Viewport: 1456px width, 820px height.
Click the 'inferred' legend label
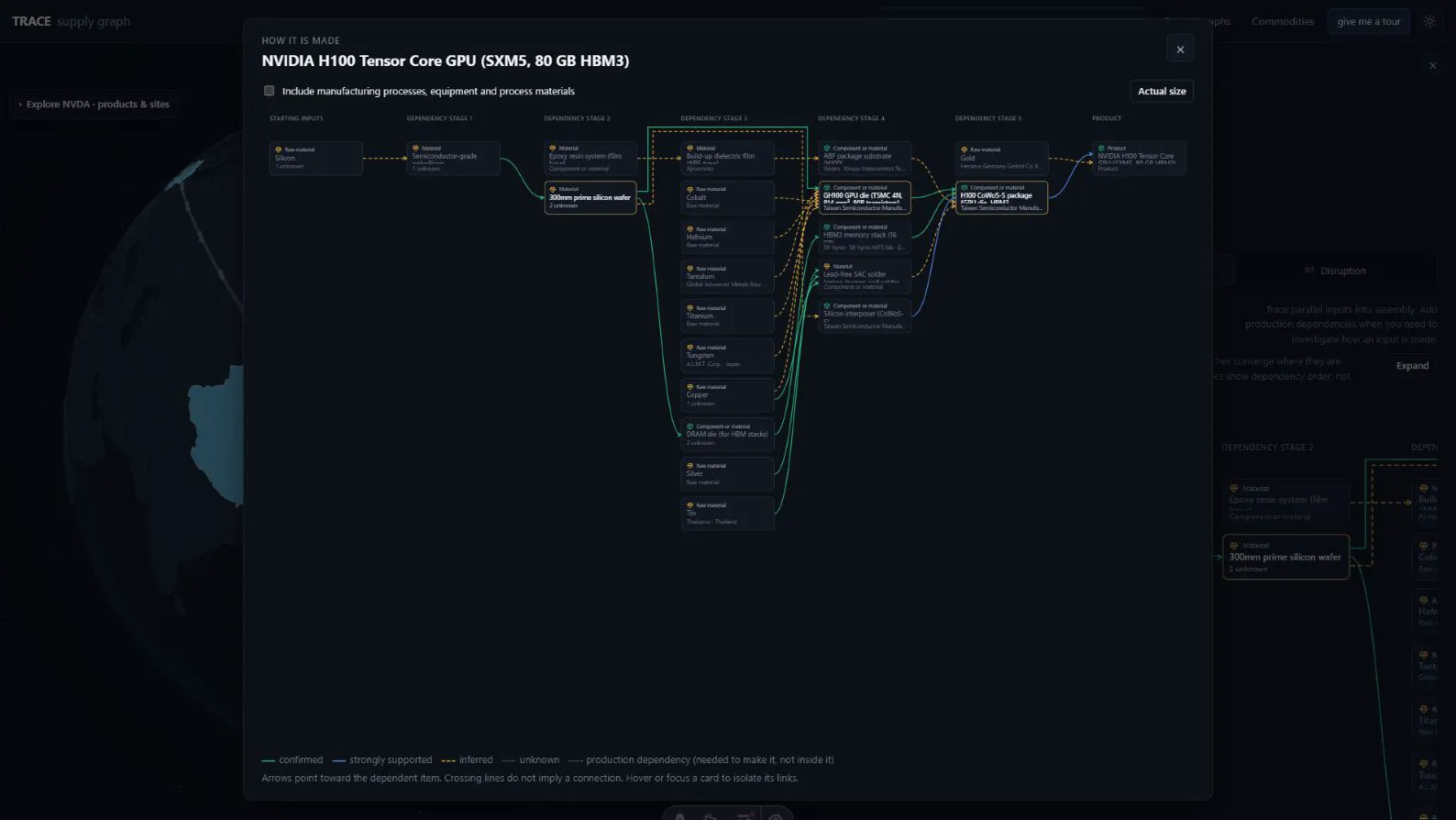(x=476, y=759)
